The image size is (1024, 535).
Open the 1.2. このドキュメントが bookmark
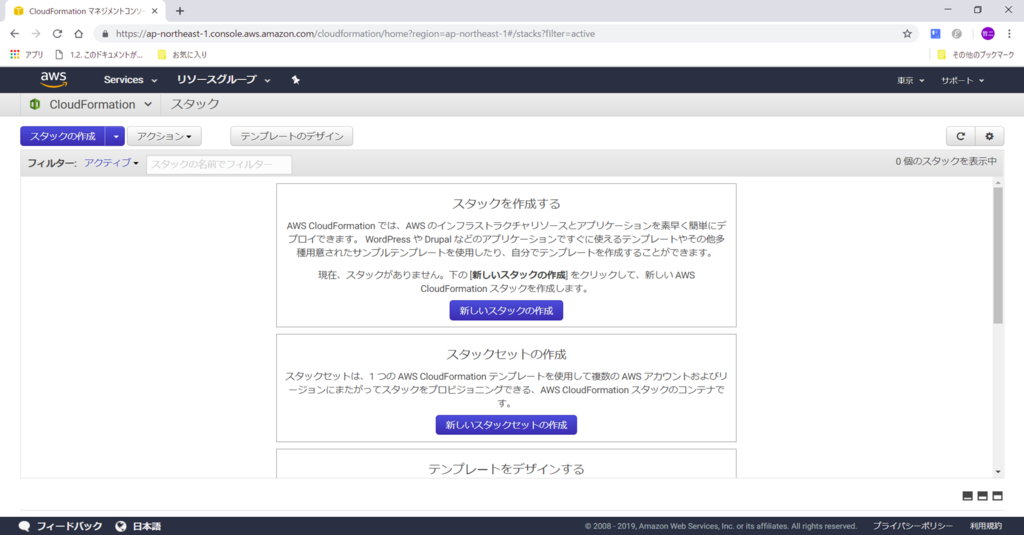pos(99,55)
